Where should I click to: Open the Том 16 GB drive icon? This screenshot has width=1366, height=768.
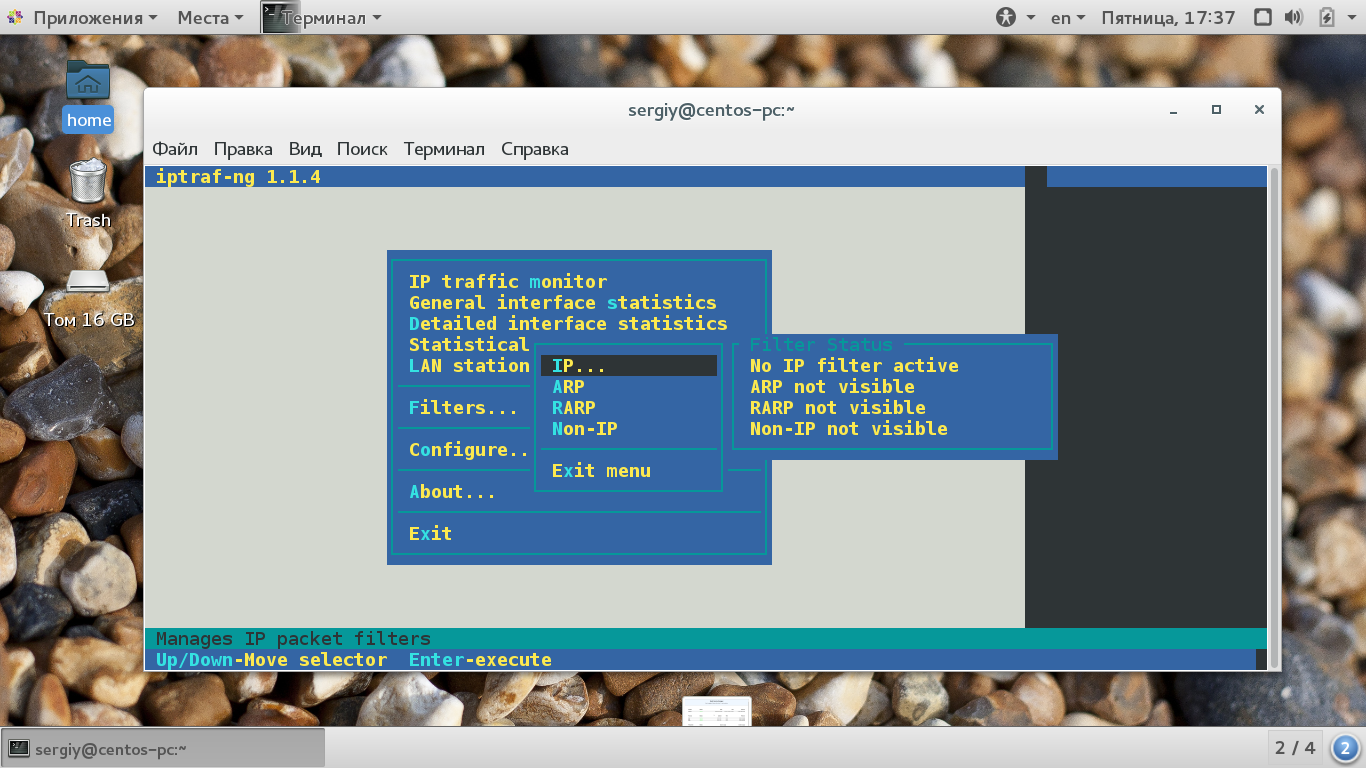[88, 297]
